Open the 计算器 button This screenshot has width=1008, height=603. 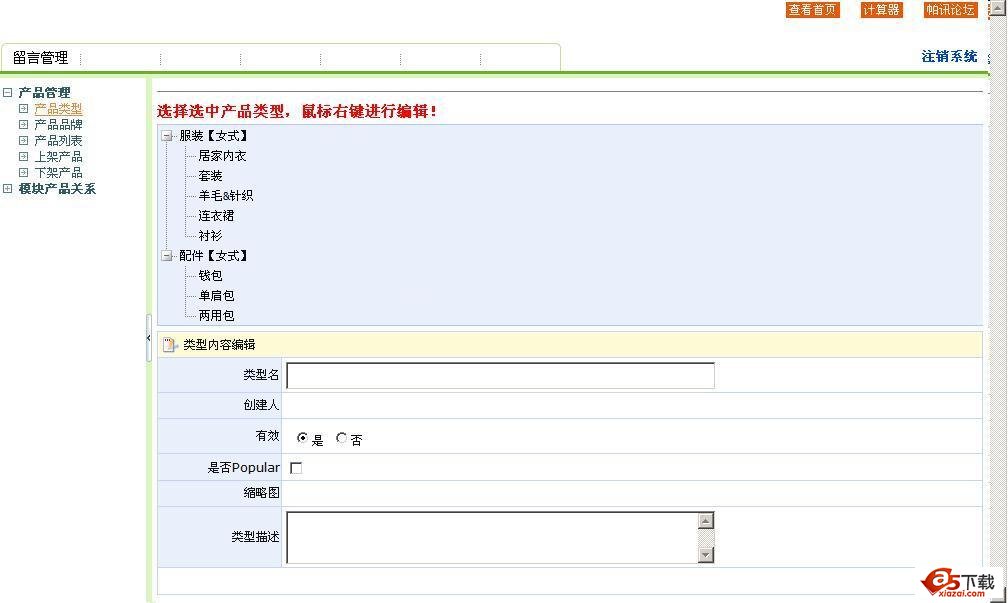(881, 10)
